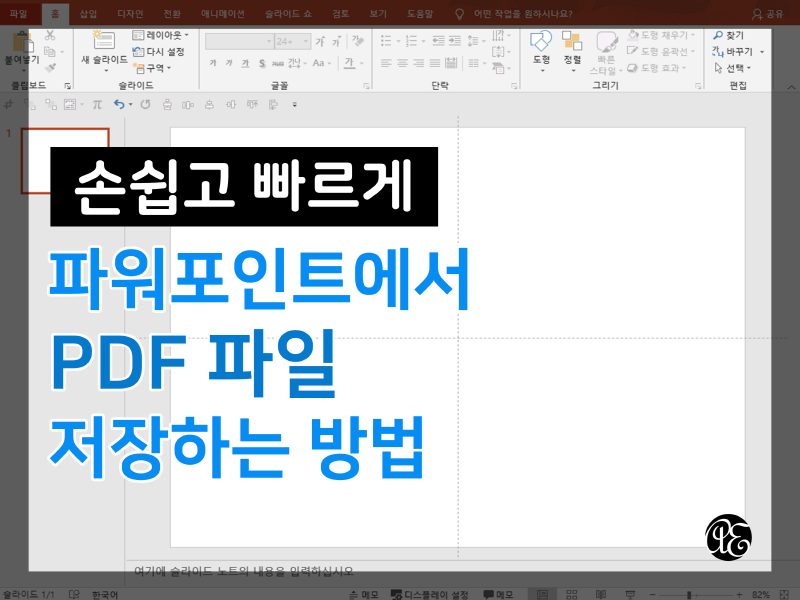Click the Copy icon in clipboard group
Screen dimensions: 800x600
click(x=50, y=52)
